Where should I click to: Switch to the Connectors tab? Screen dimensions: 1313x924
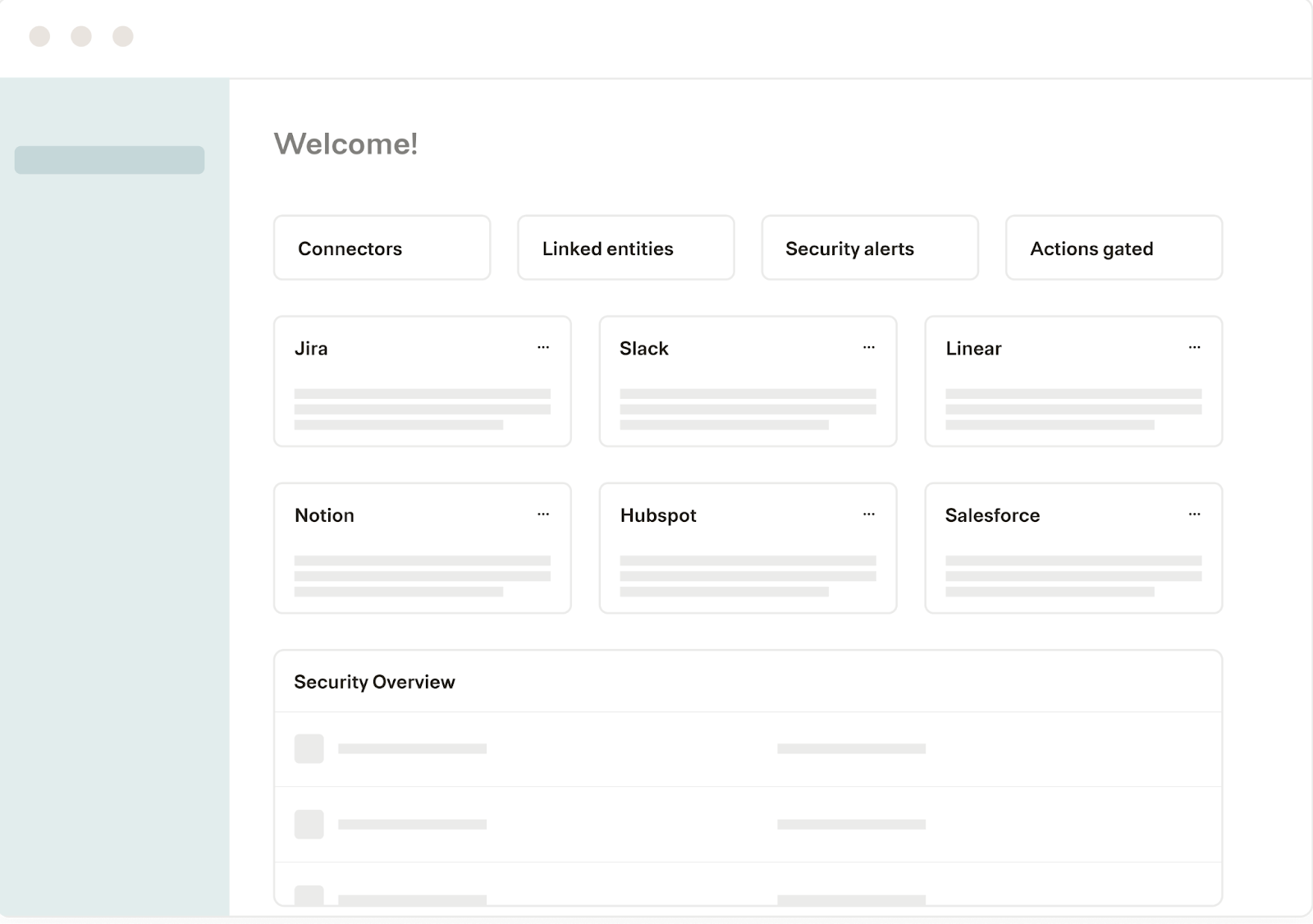click(382, 248)
